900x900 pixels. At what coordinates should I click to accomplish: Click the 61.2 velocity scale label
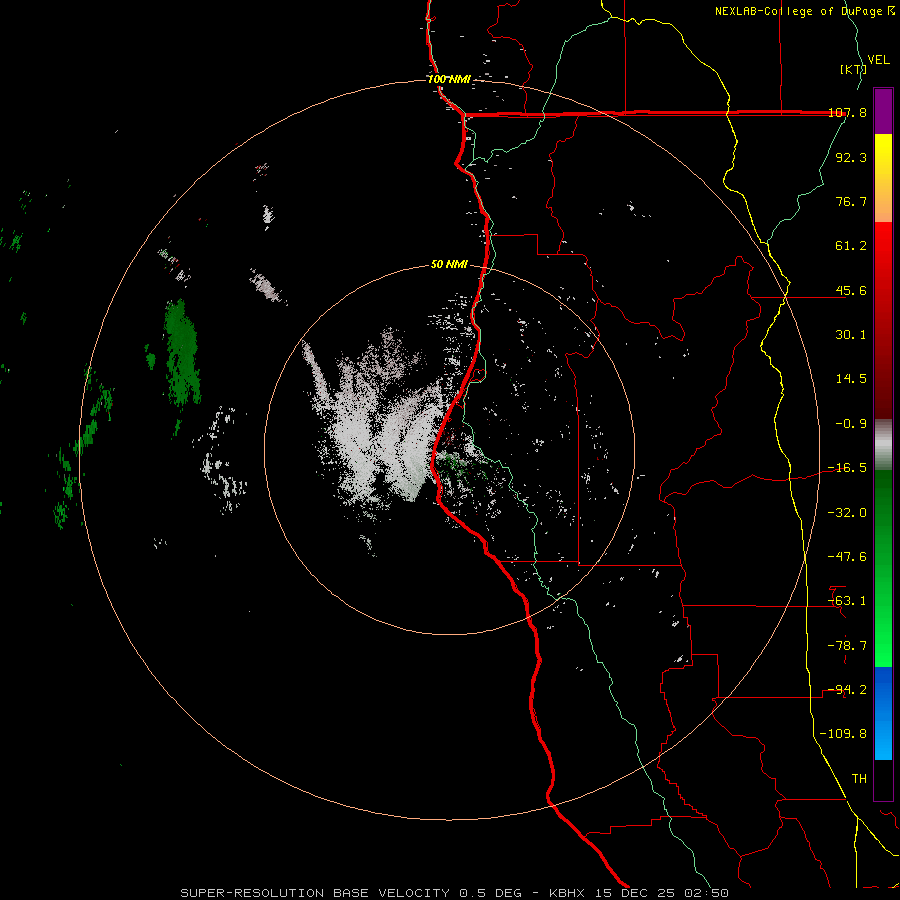pyautogui.click(x=851, y=246)
